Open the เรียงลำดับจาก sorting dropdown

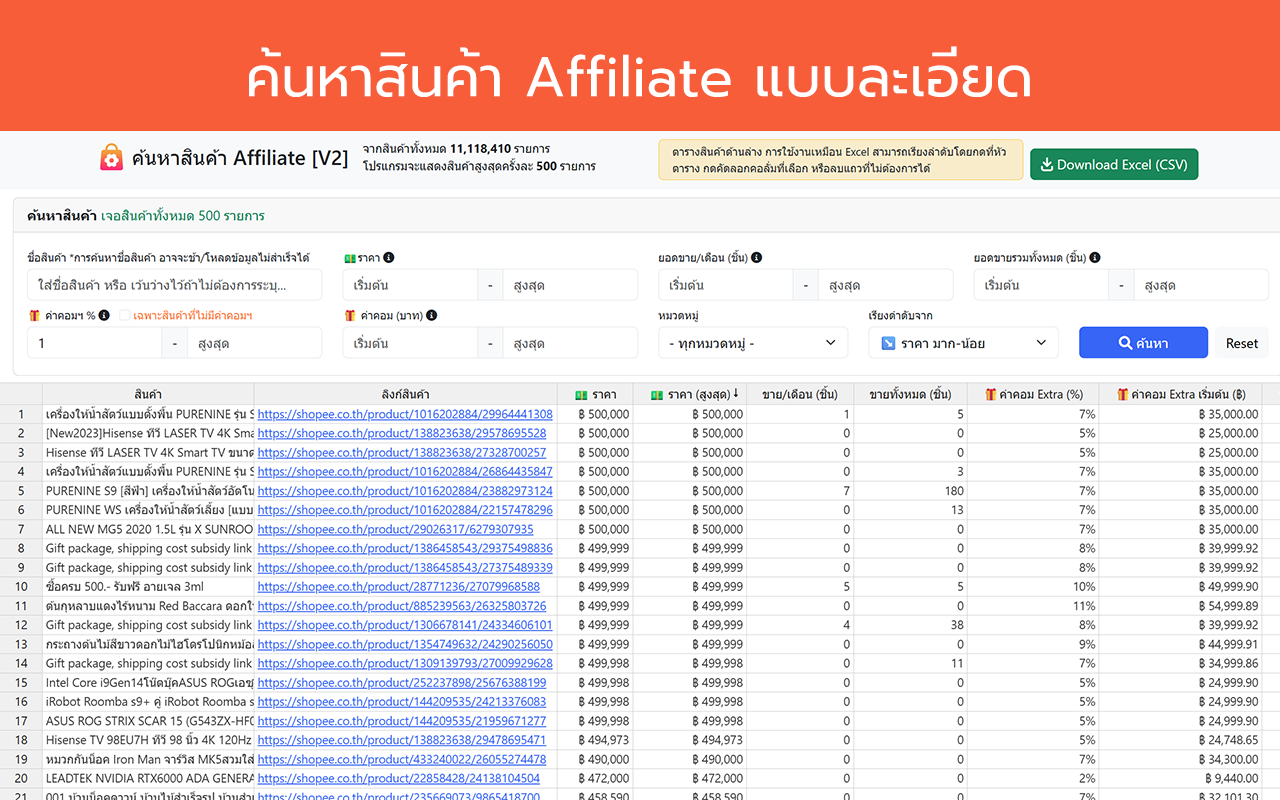point(962,342)
